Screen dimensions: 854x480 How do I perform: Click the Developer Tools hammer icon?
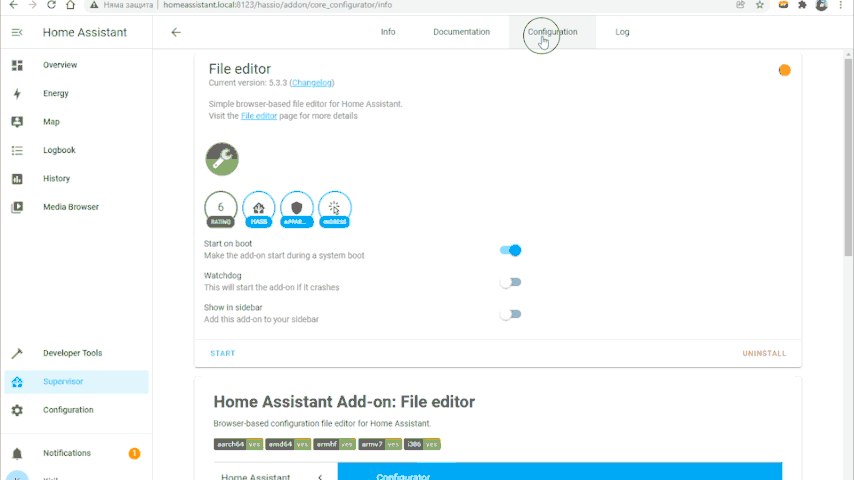[x=17, y=353]
